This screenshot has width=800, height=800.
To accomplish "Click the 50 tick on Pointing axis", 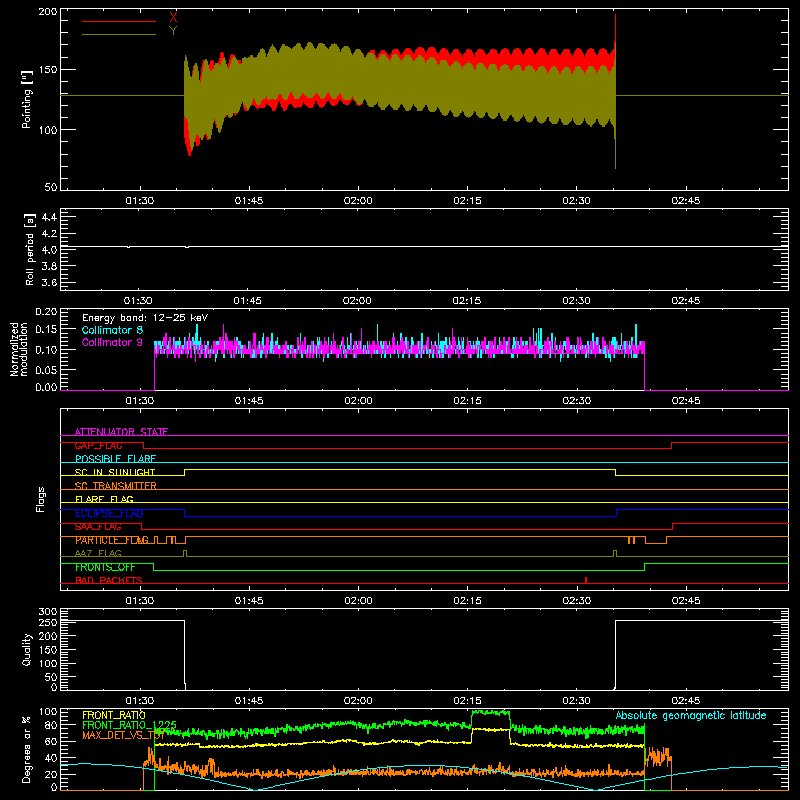I will click(x=51, y=187).
